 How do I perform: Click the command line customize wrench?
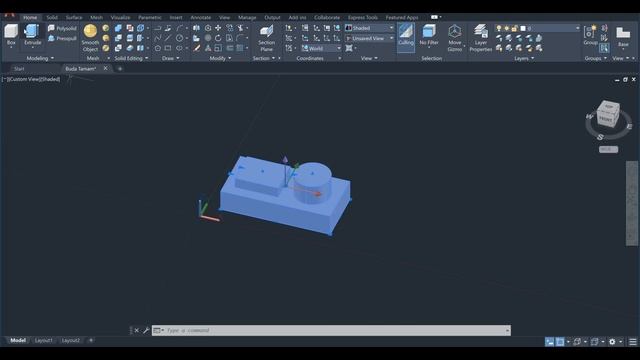pos(146,330)
